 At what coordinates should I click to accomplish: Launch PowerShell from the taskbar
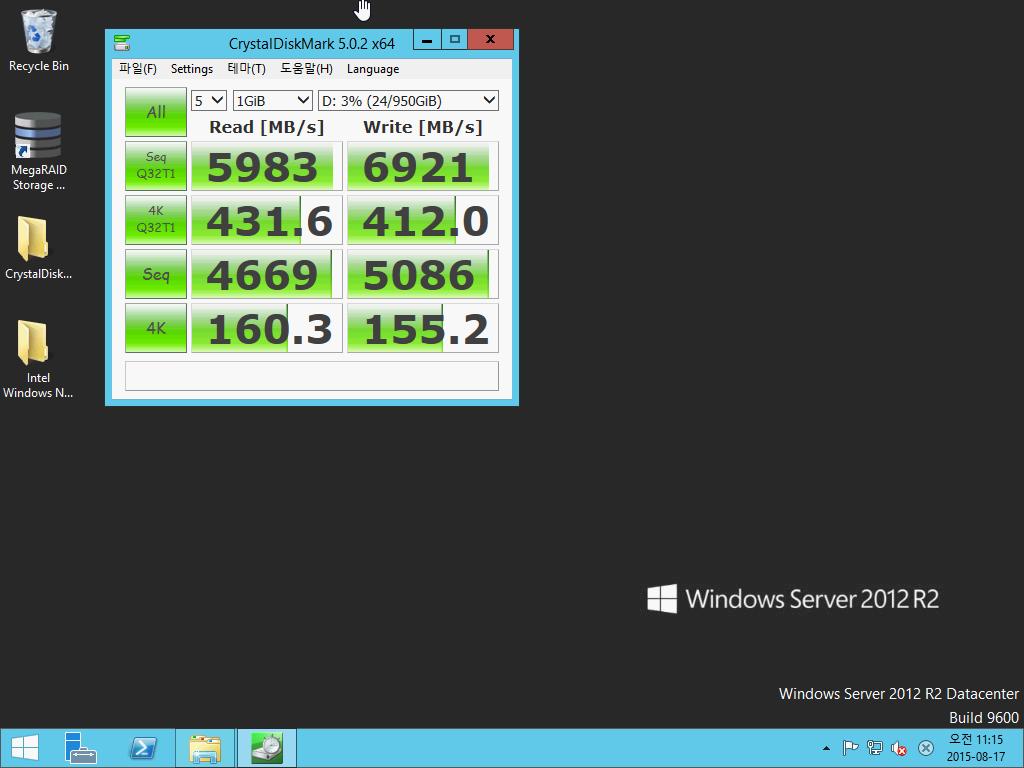(143, 748)
